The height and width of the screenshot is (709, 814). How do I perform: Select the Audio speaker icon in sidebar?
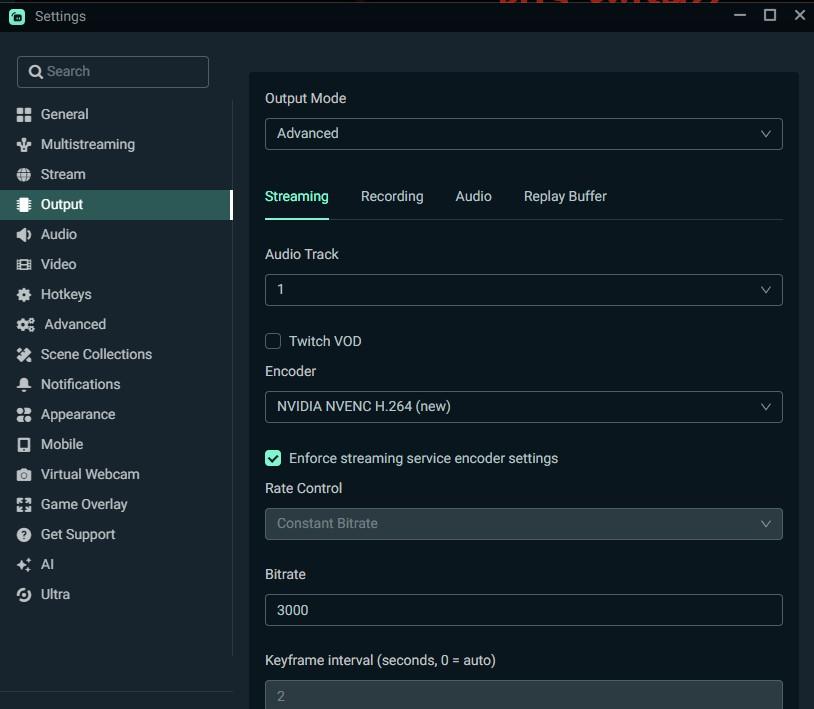click(x=24, y=235)
